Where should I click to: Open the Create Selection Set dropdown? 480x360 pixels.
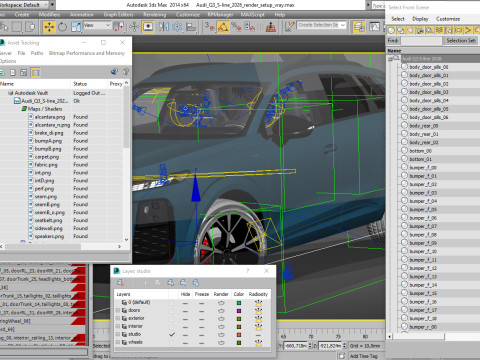tap(343, 25)
